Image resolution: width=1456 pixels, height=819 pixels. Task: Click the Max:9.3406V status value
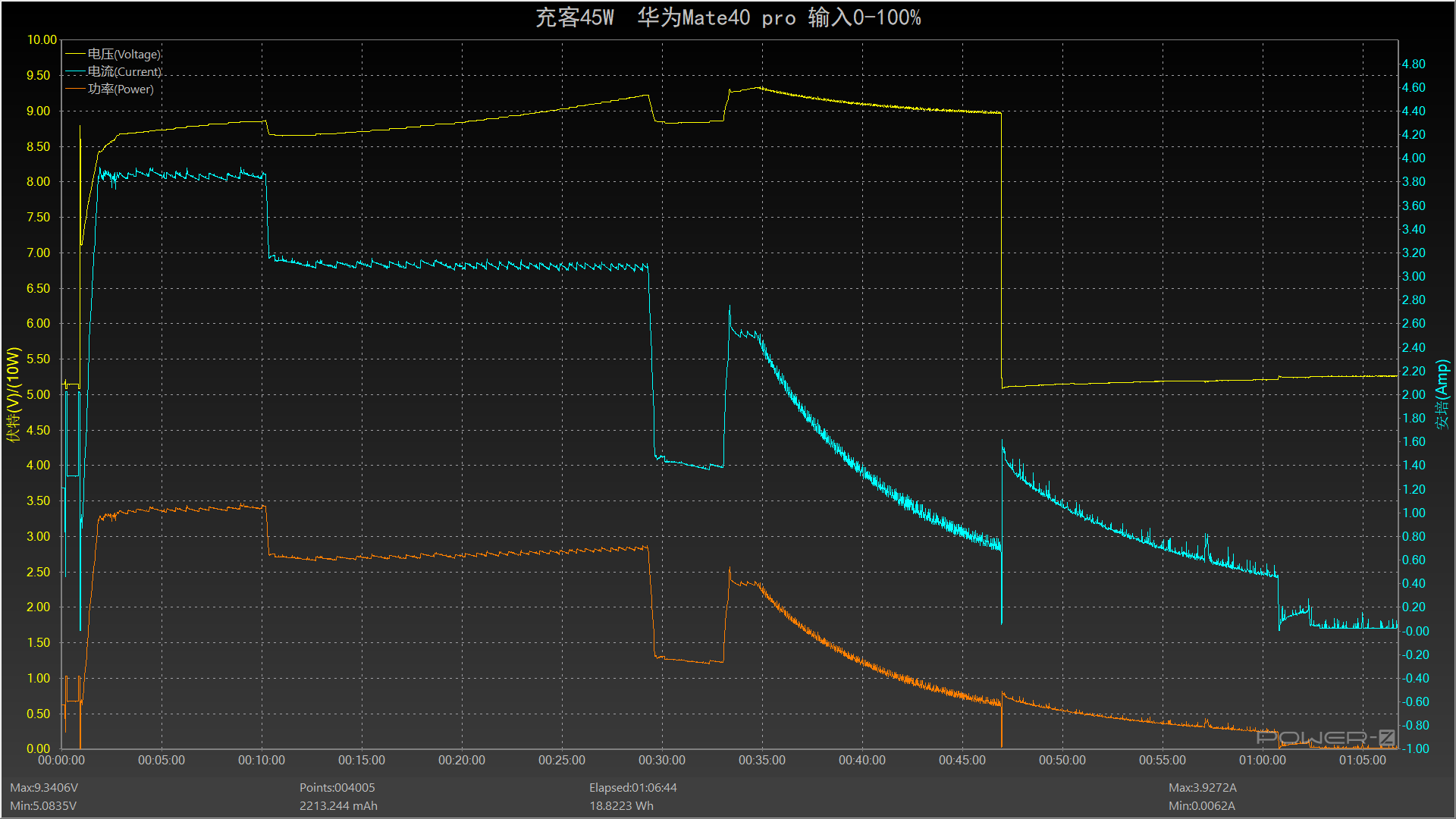pos(44,788)
